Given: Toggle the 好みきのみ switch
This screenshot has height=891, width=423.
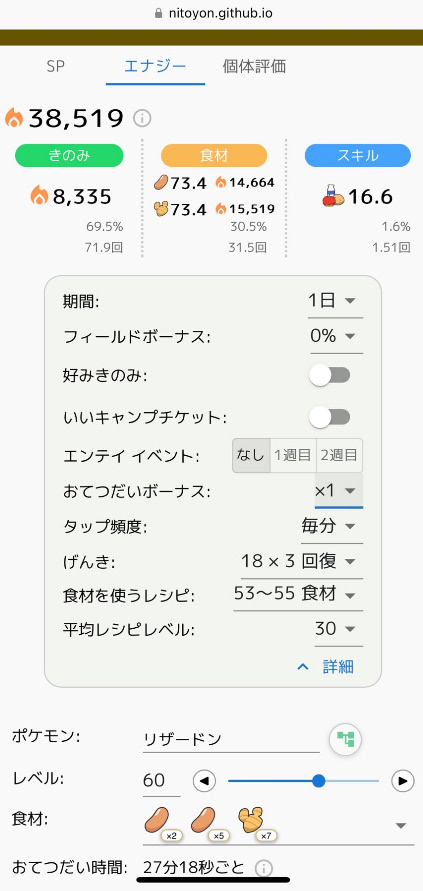Looking at the screenshot, I should (330, 375).
